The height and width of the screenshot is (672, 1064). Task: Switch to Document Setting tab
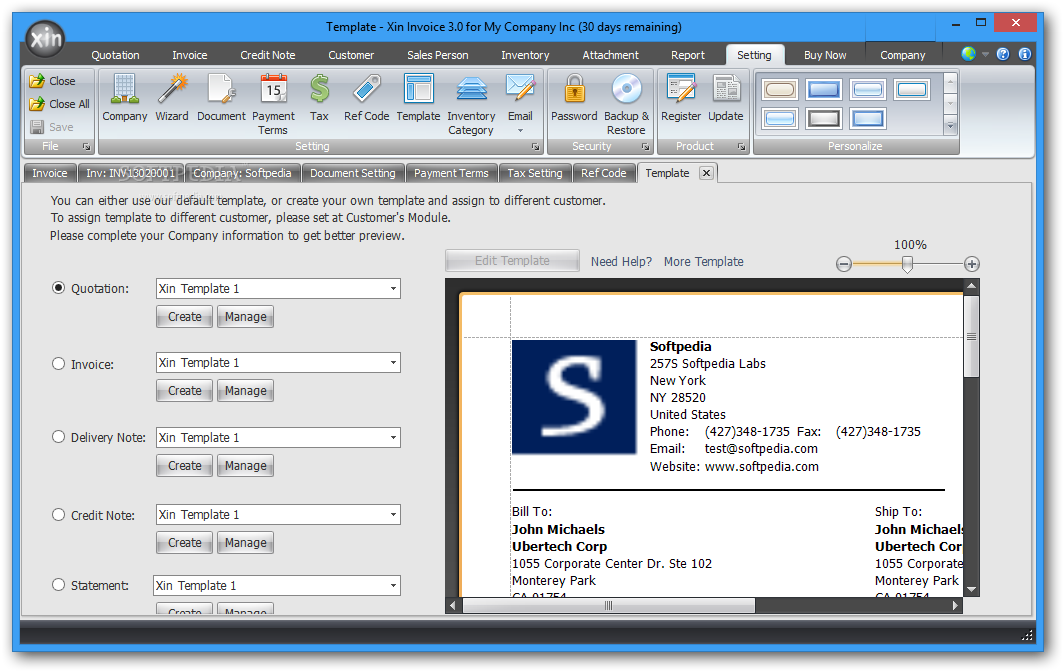[353, 173]
